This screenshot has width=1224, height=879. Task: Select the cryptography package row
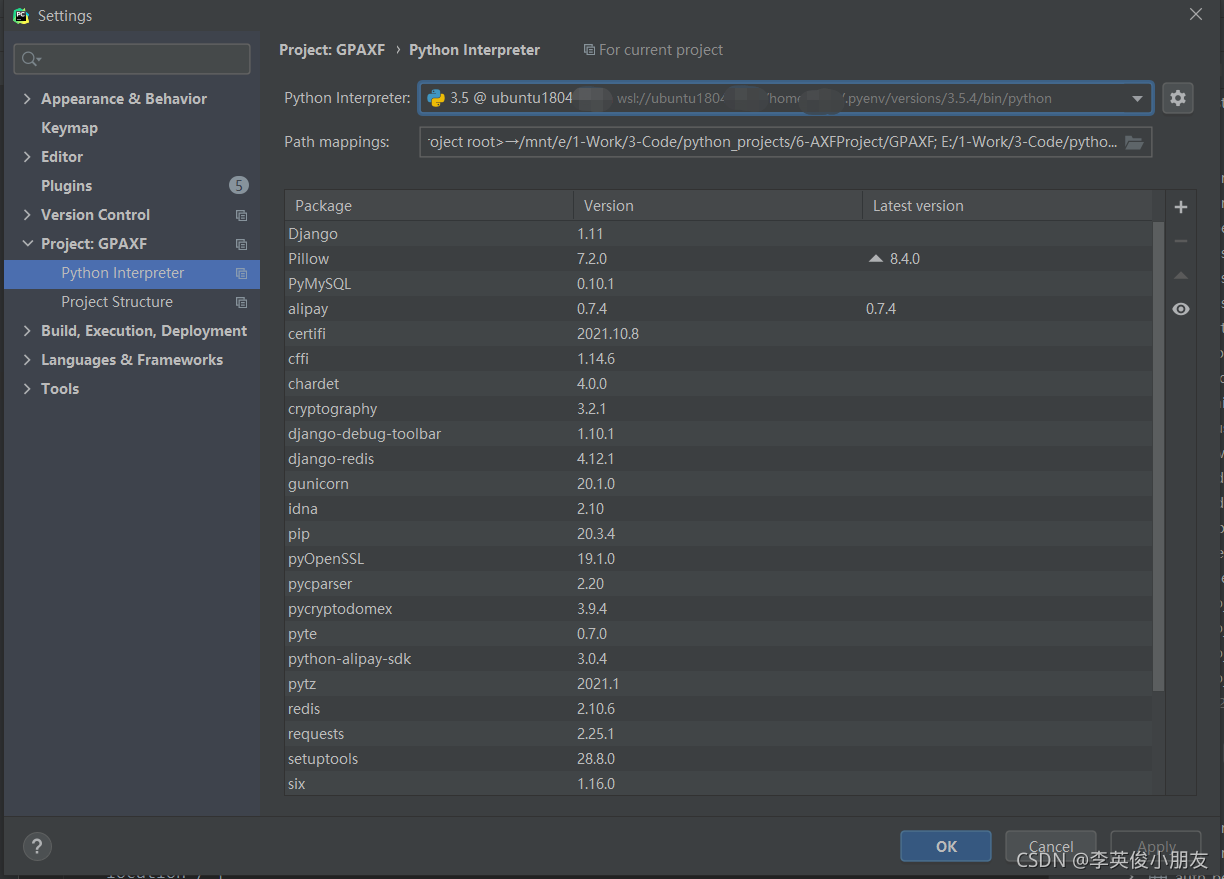718,409
